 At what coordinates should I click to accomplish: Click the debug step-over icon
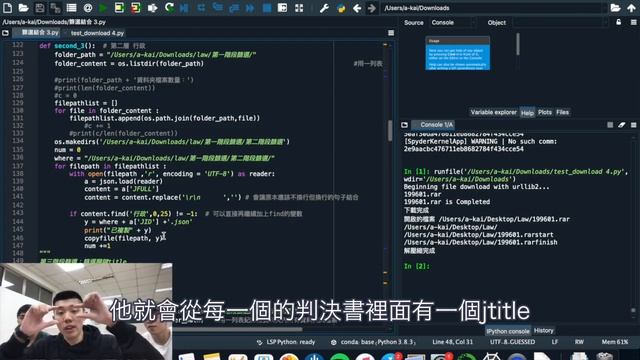click(201, 8)
